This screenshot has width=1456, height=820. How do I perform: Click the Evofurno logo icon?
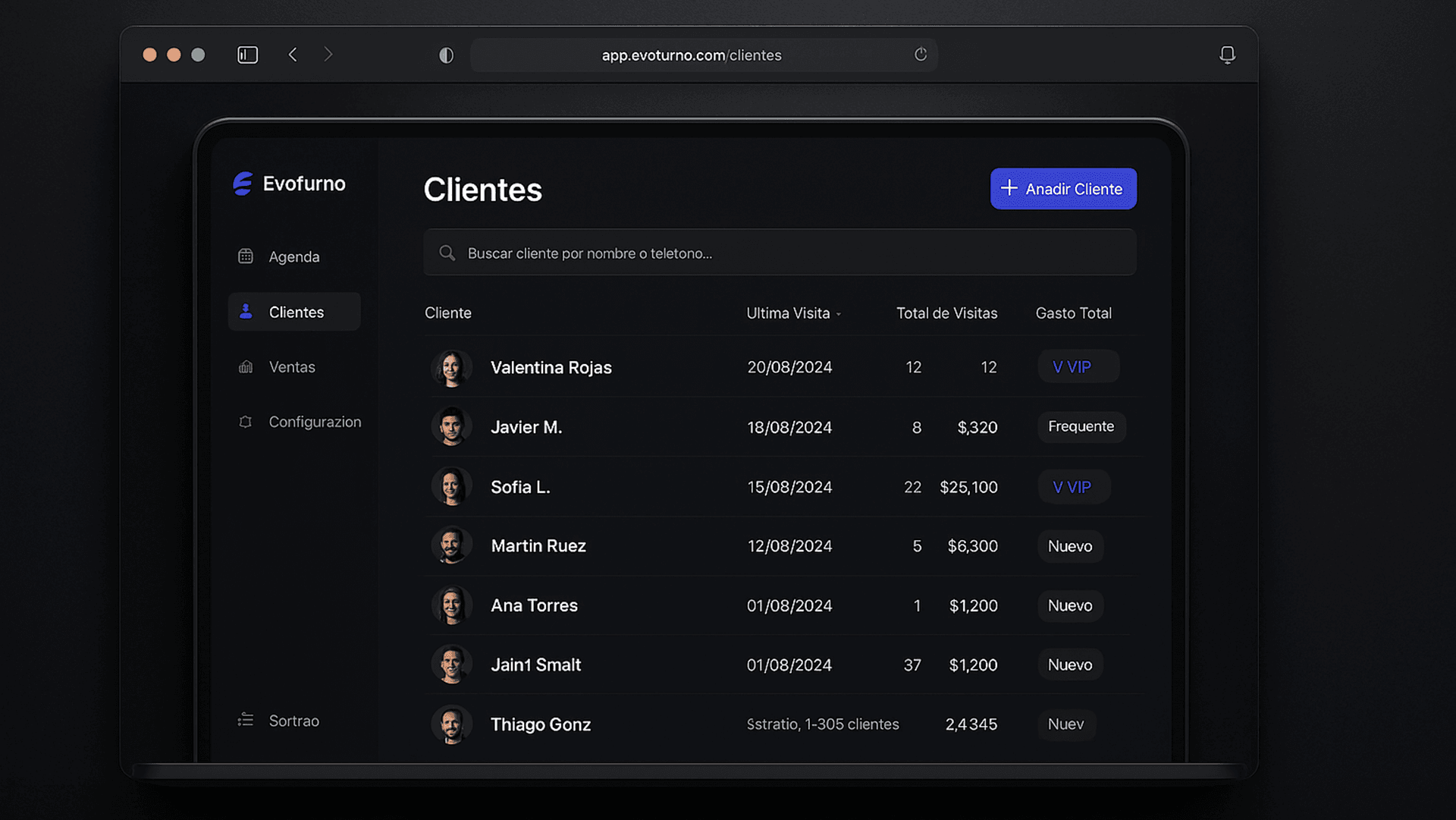tap(243, 184)
